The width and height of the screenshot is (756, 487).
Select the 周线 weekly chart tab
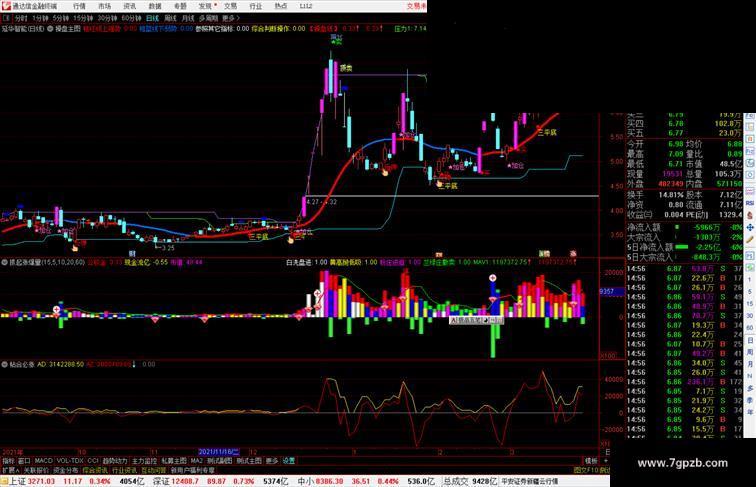point(170,18)
